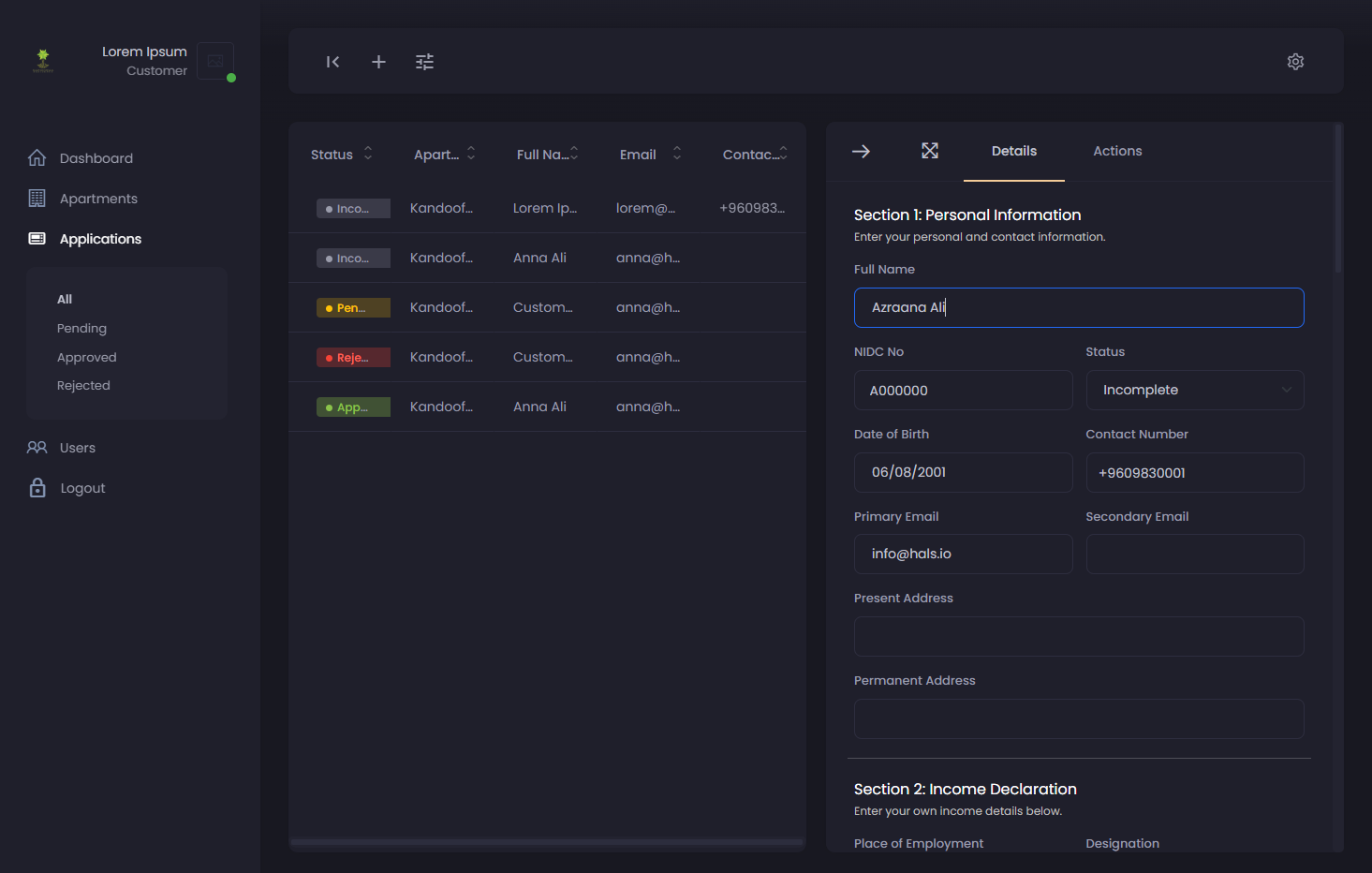
Task: Show All applications filter
Action: (65, 299)
